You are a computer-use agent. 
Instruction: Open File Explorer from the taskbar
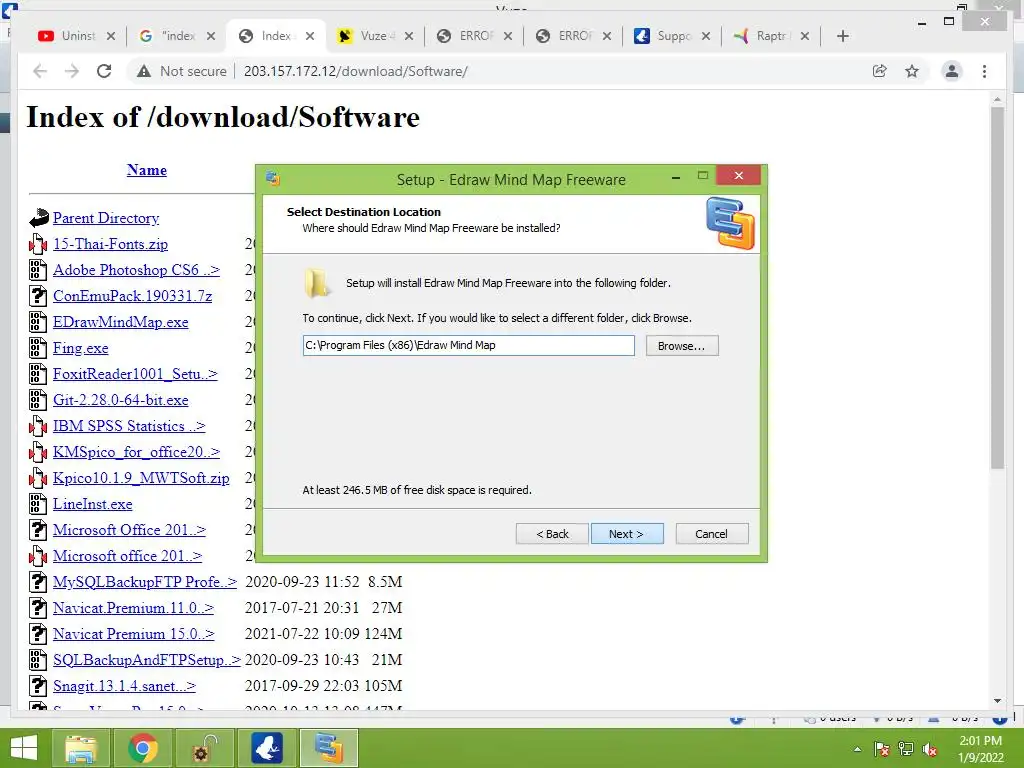pyautogui.click(x=81, y=748)
